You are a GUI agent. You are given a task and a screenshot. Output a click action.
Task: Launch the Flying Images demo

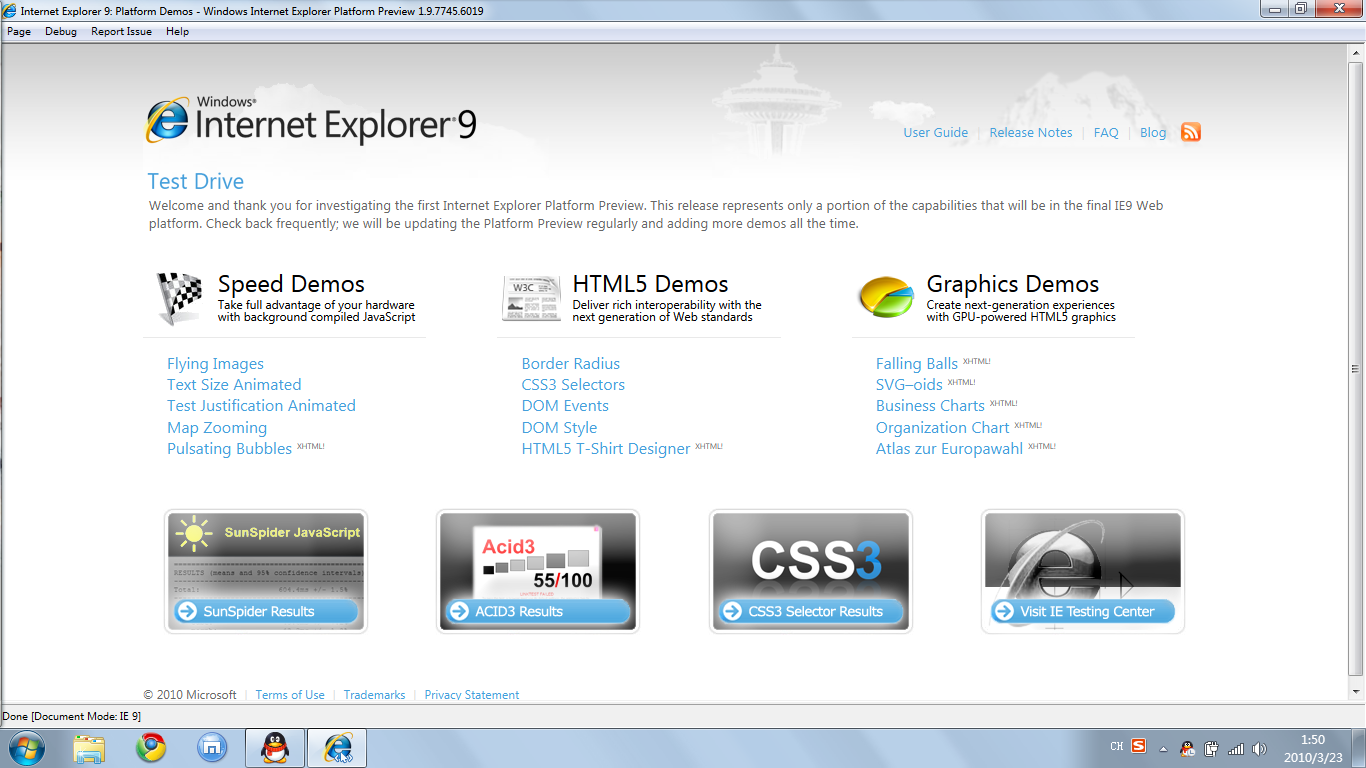215,364
